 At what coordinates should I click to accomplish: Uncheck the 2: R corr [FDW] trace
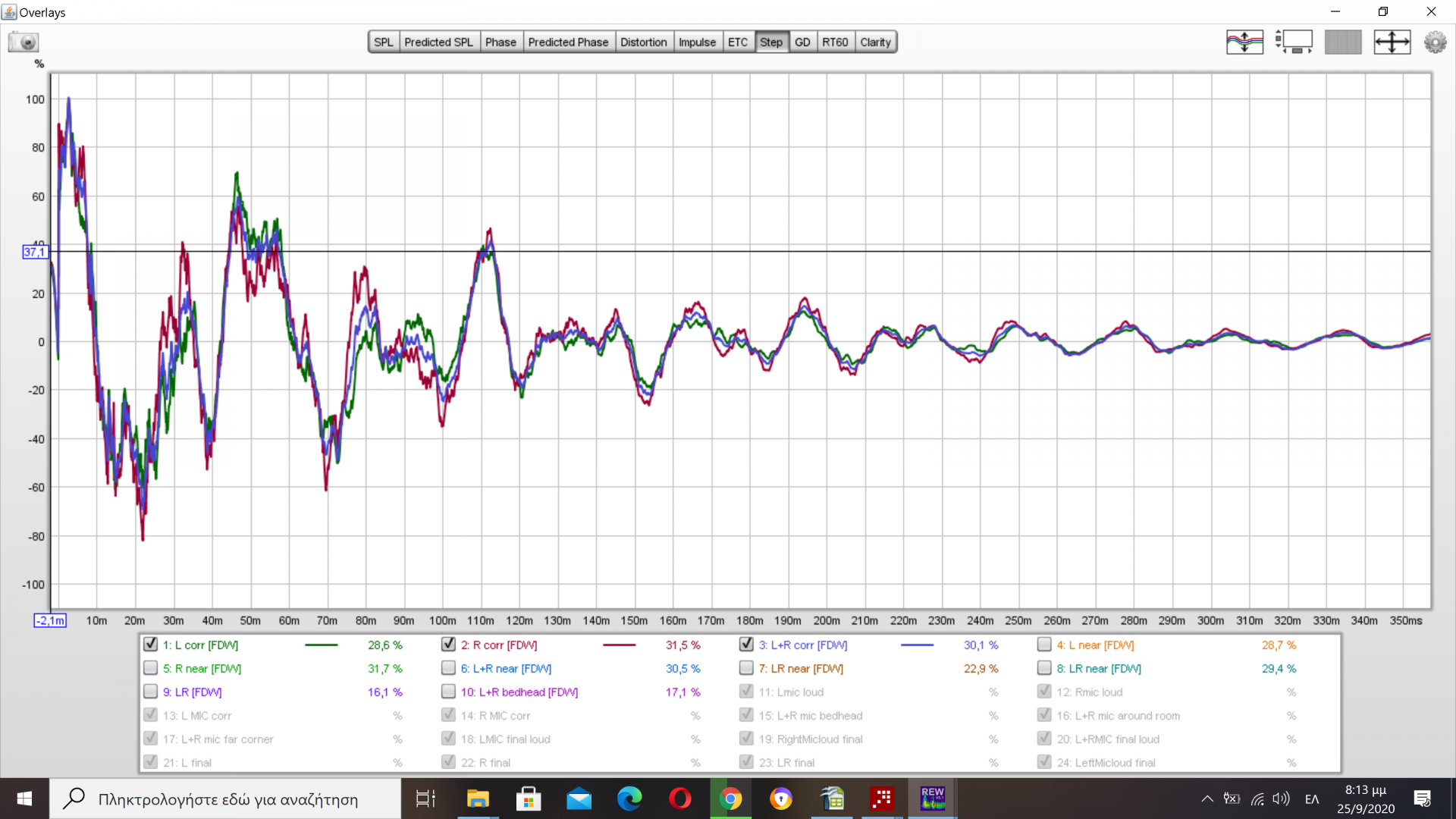point(448,645)
